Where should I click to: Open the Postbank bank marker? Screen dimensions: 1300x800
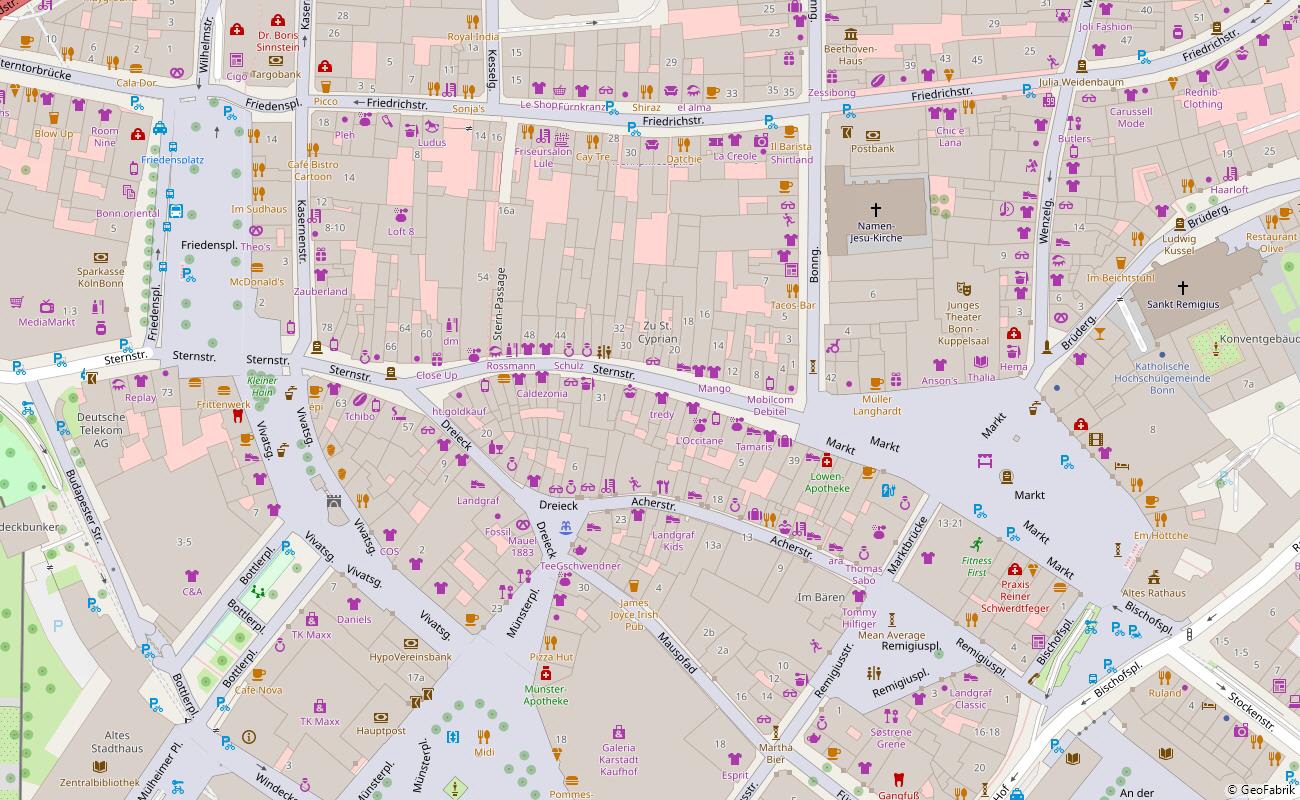point(873,135)
